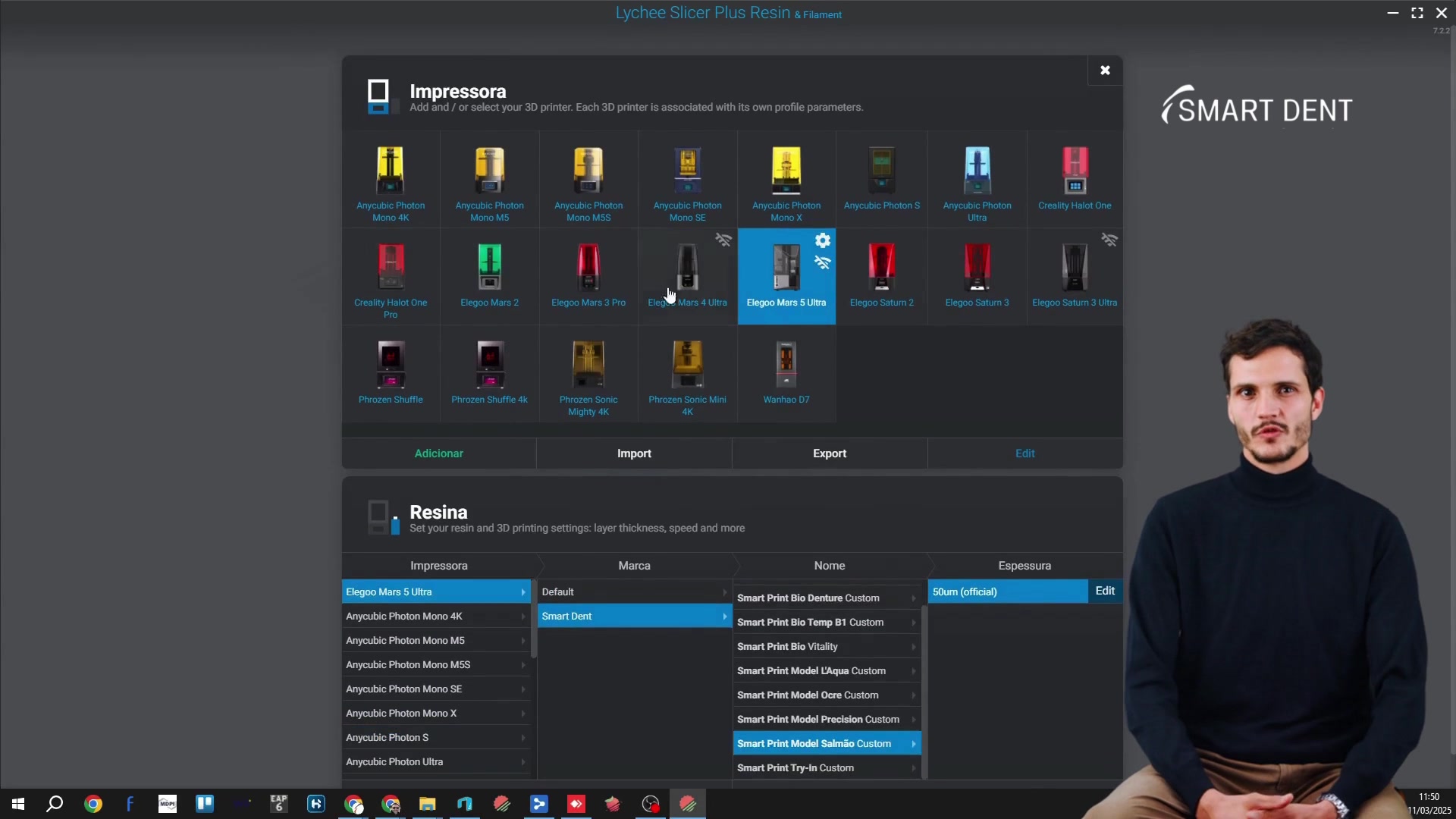Screen dimensions: 1456x819
Task: Select the Anycubic Photon Mono X printer
Action: 786,180
